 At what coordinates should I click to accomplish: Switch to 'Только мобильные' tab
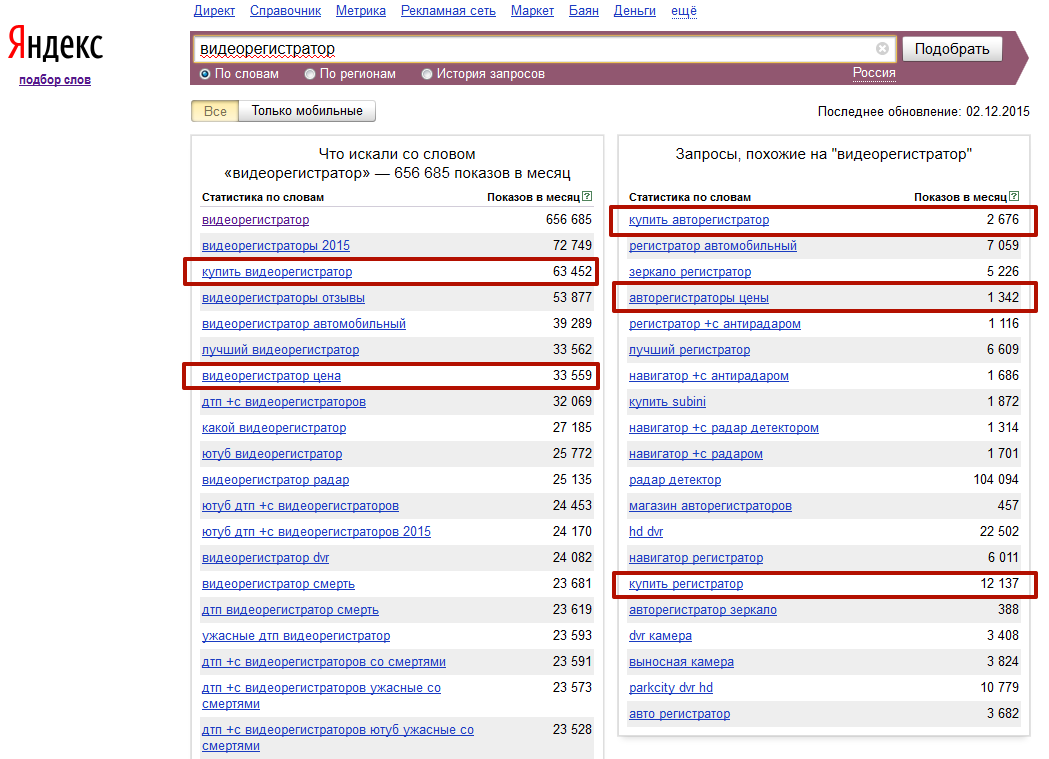click(x=307, y=111)
